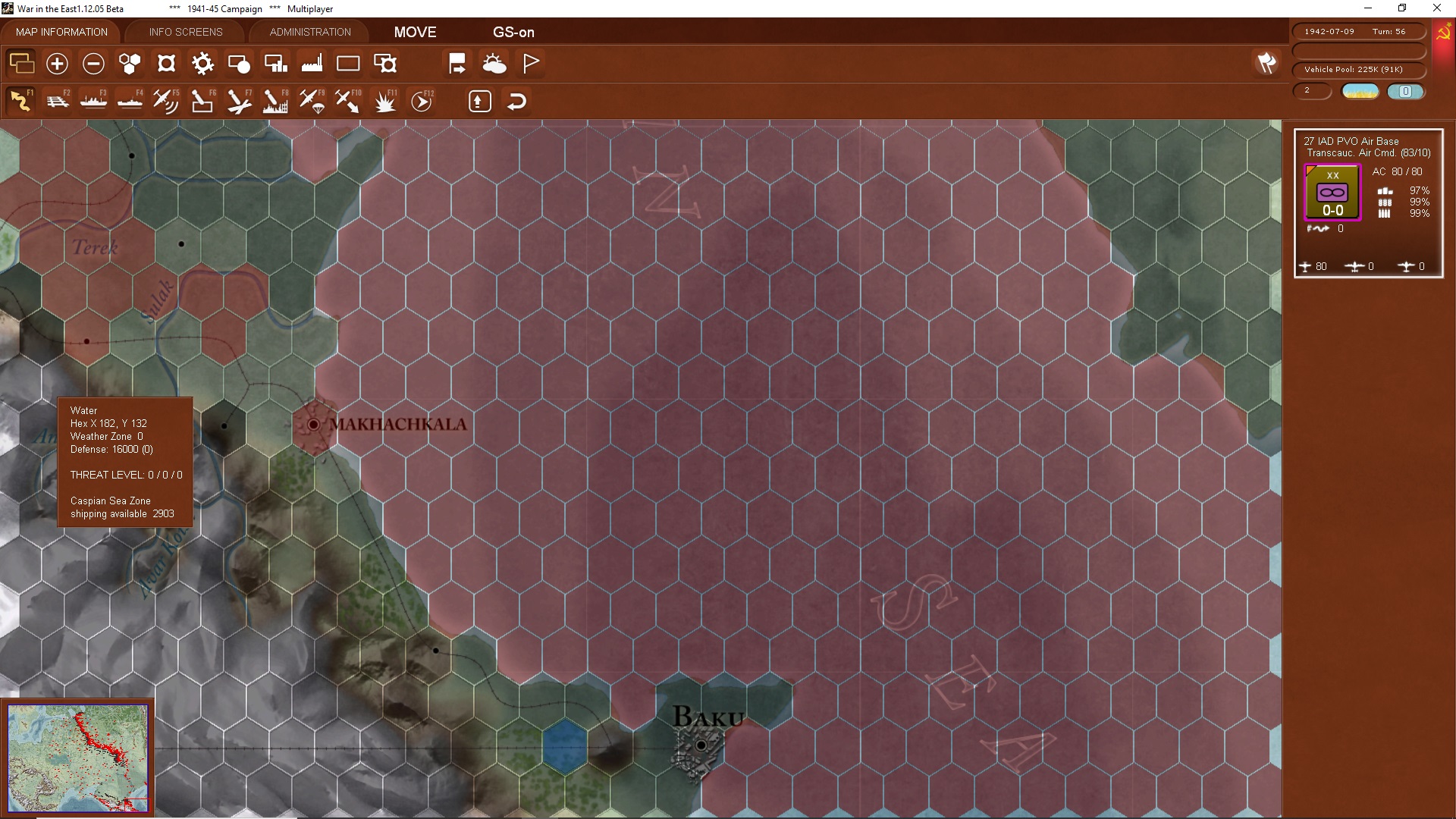The height and width of the screenshot is (819, 1456).
Task: Click the Vehicle Pool 225K field
Action: coord(1358,69)
